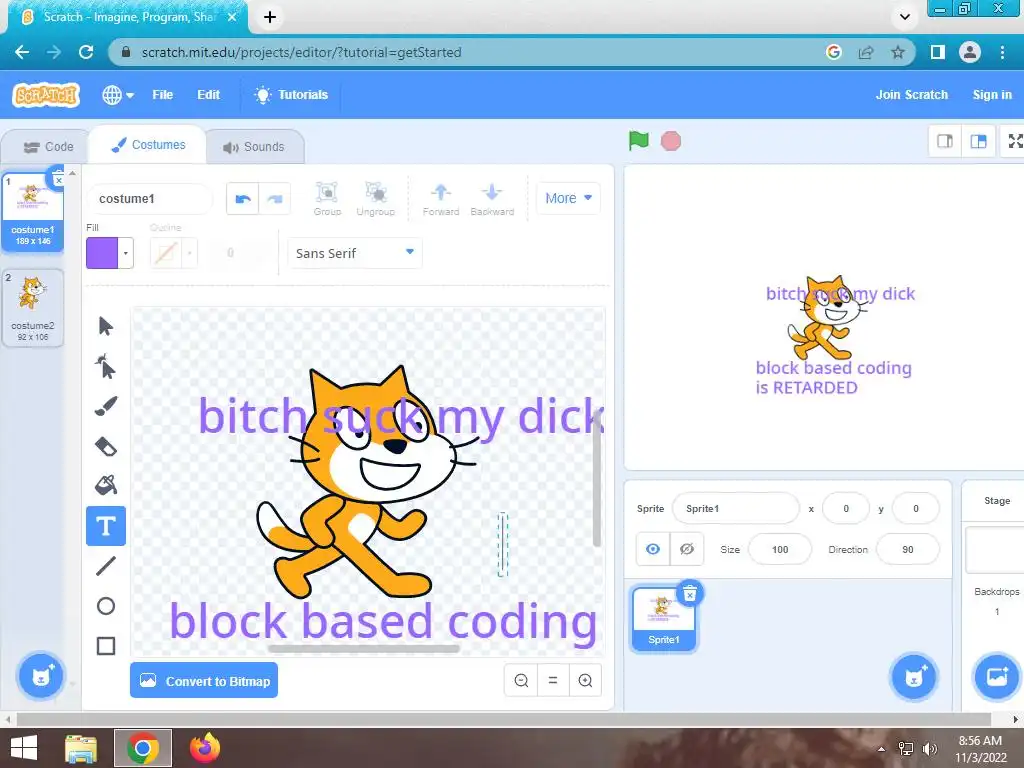Hide the sprite with crossed-eye icon
The image size is (1024, 768).
click(686, 549)
